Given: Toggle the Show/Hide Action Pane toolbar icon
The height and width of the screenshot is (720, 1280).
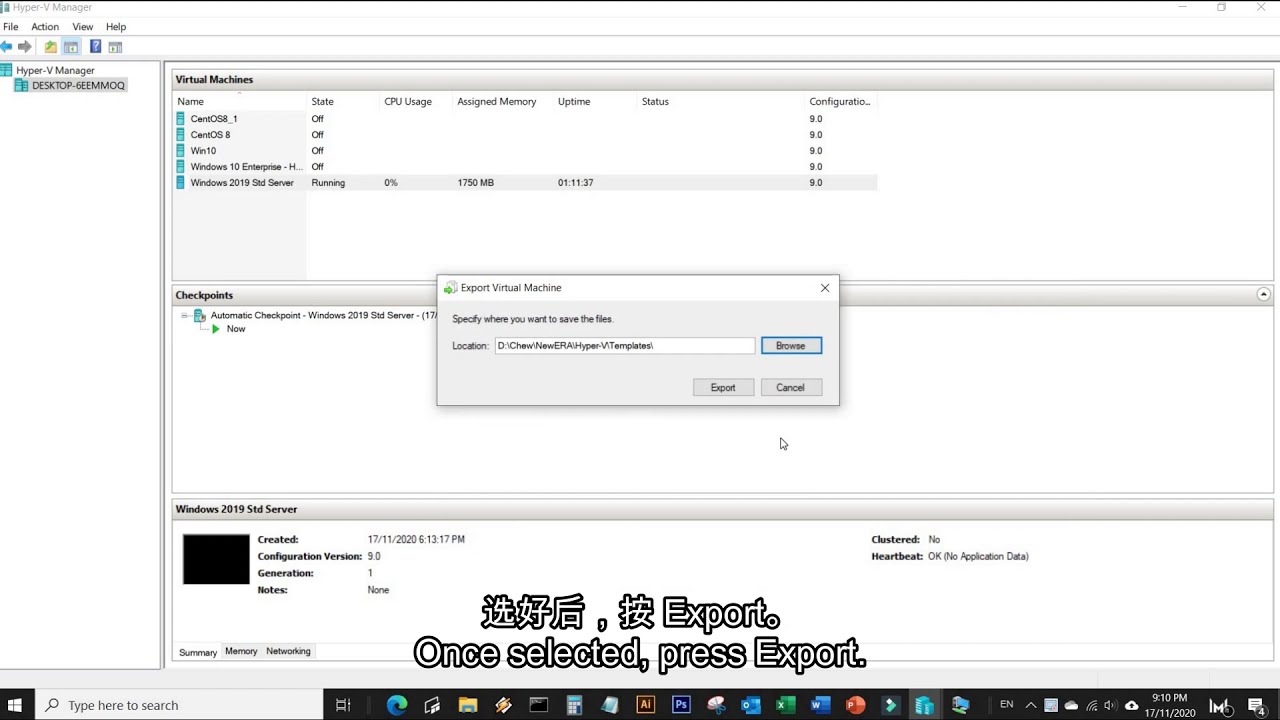Looking at the screenshot, I should 115,47.
